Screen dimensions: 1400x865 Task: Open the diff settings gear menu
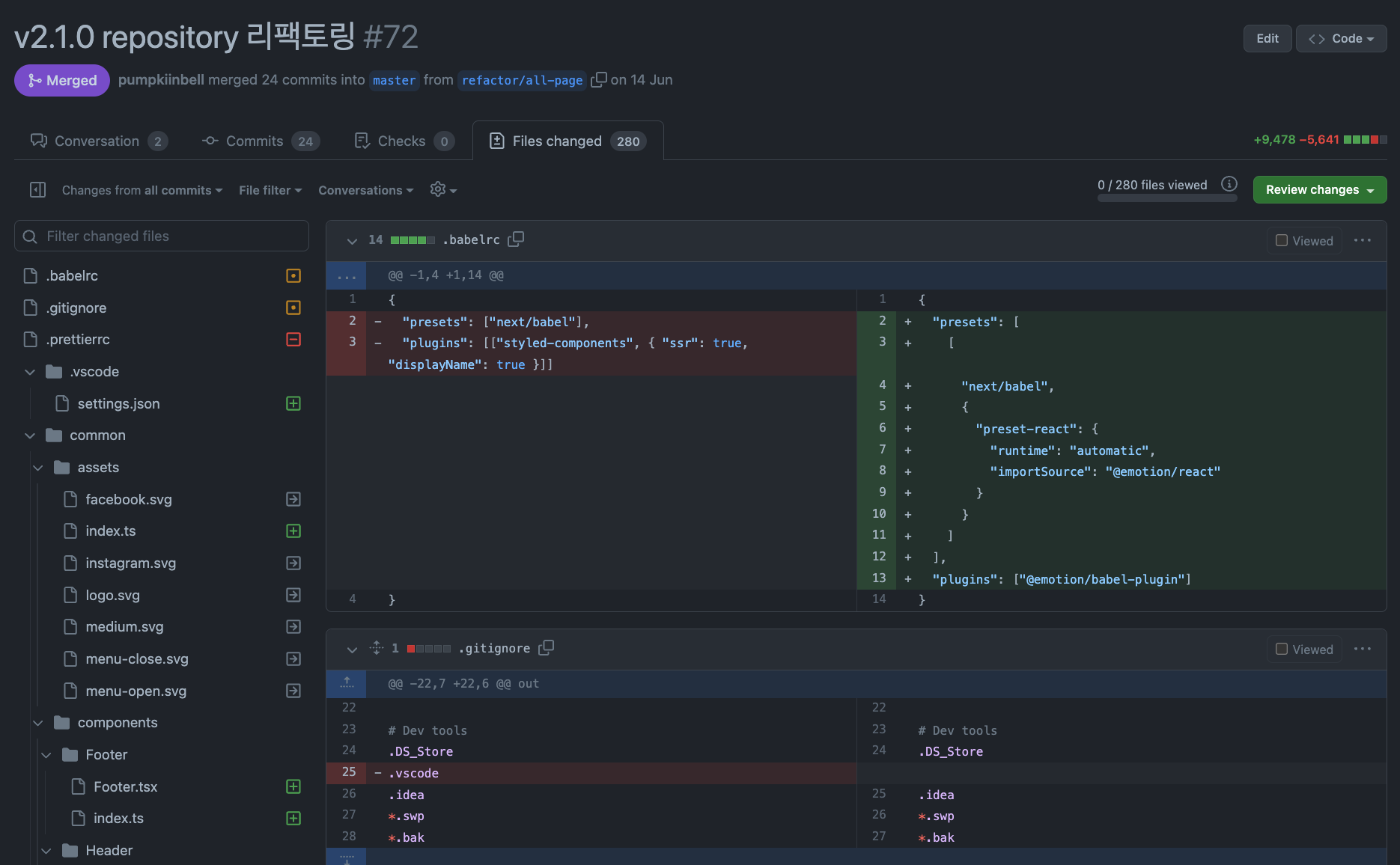point(442,190)
